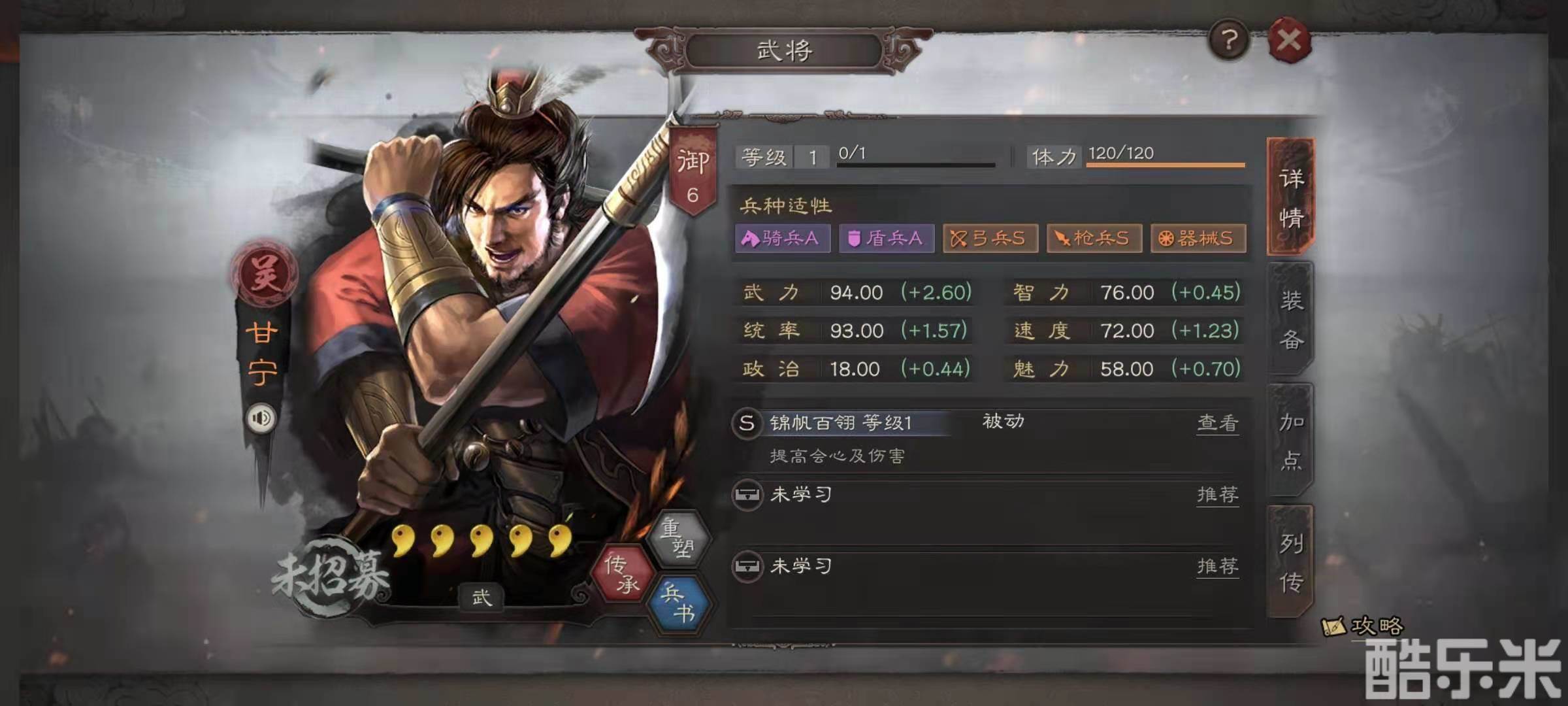The image size is (1568, 706).
Task: Click 推荐 for the first unlearned skill
Action: pos(1217,495)
